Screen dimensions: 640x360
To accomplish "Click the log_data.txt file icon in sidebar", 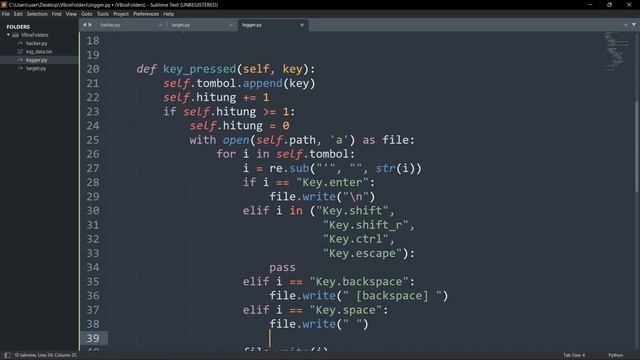I will (x=20, y=52).
